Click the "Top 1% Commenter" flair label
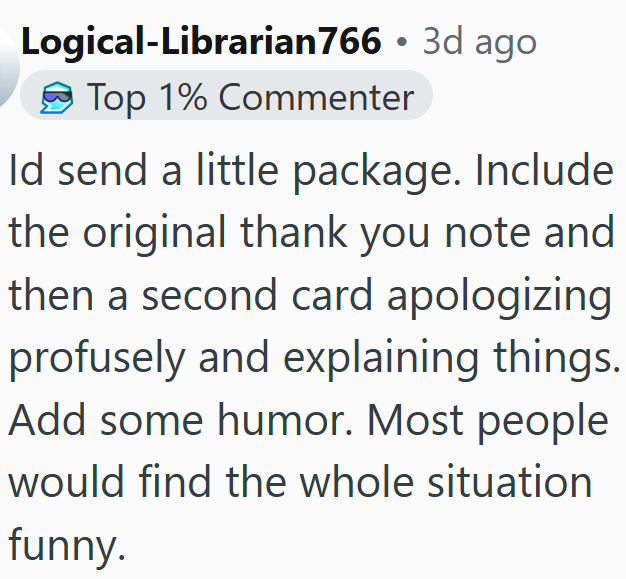 point(249,97)
